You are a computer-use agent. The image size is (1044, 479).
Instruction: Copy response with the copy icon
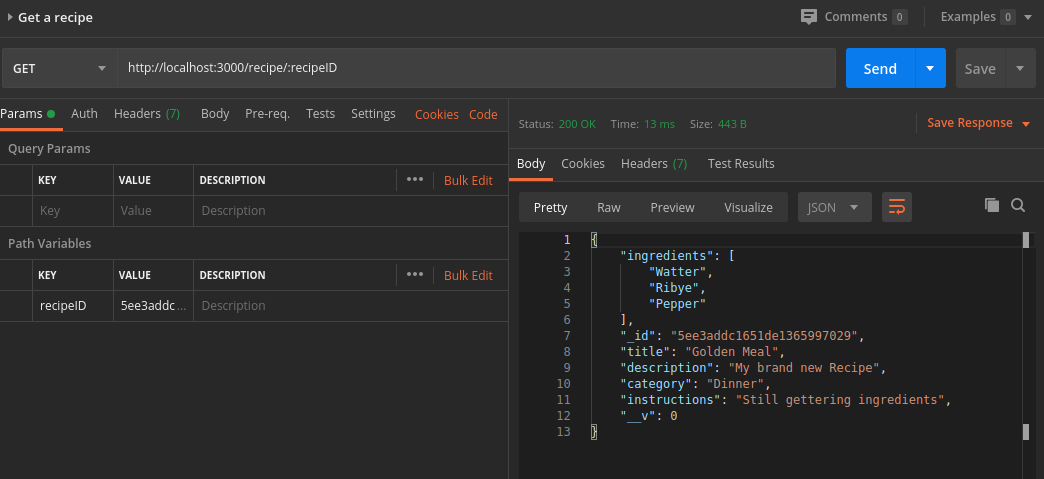[992, 205]
